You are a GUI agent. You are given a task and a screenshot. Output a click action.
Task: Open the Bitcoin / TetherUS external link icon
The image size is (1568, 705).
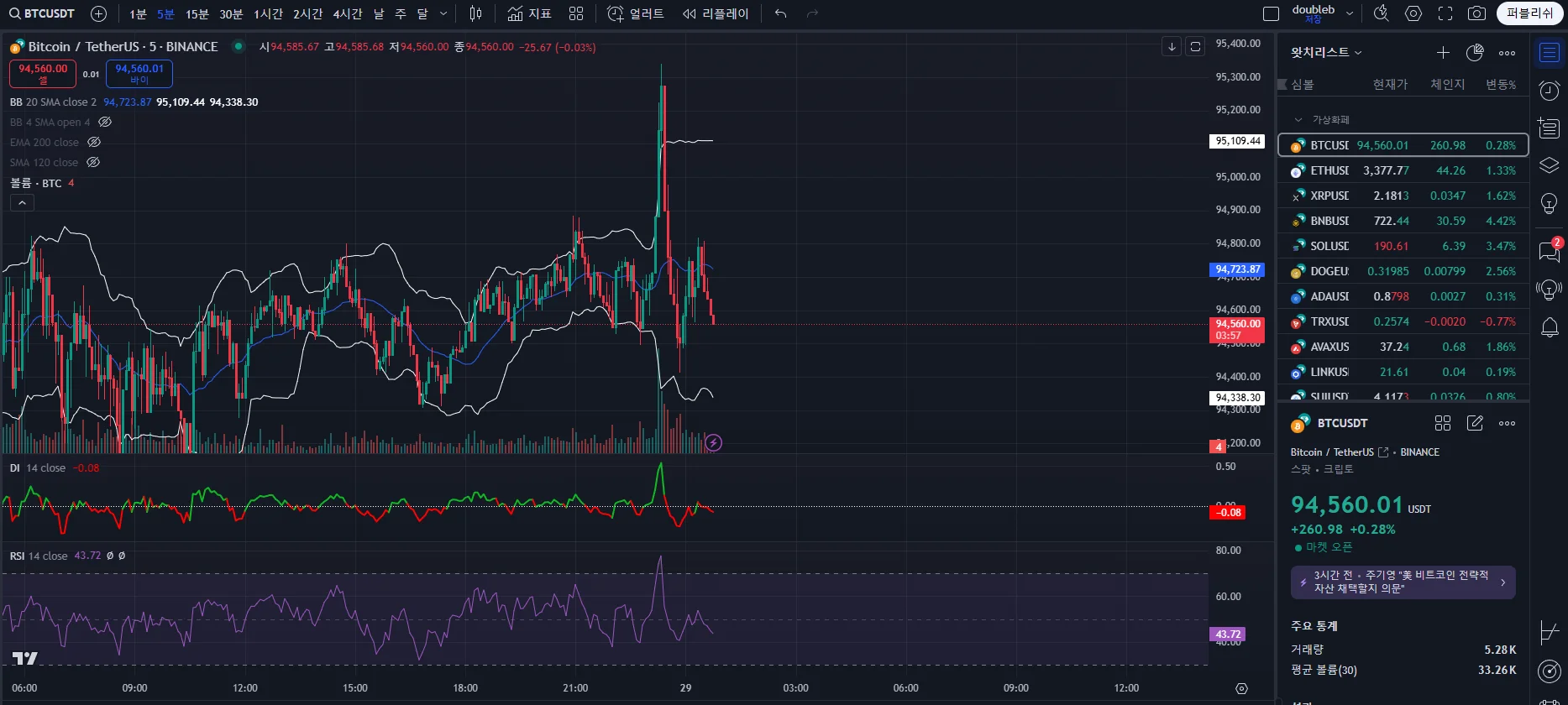pyautogui.click(x=1383, y=452)
